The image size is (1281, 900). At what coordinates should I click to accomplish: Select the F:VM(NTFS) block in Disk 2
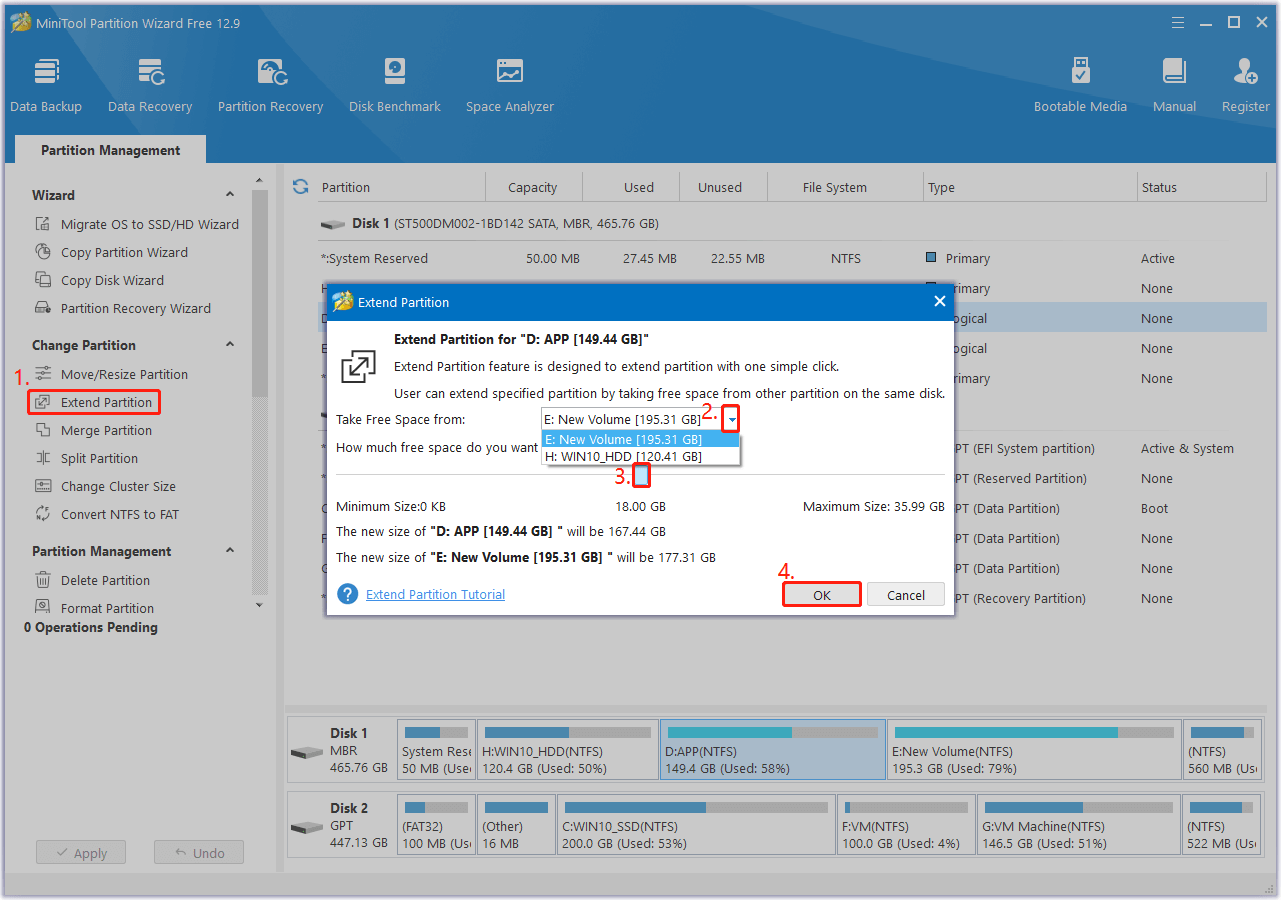pyautogui.click(x=906, y=825)
